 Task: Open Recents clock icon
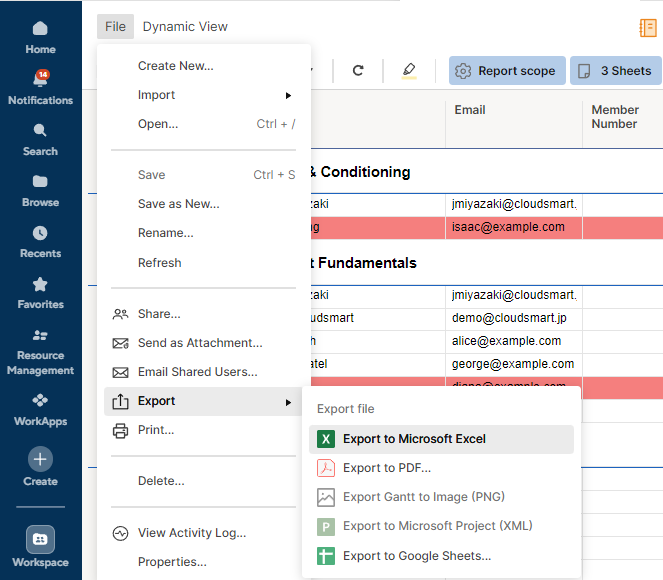(x=40, y=233)
